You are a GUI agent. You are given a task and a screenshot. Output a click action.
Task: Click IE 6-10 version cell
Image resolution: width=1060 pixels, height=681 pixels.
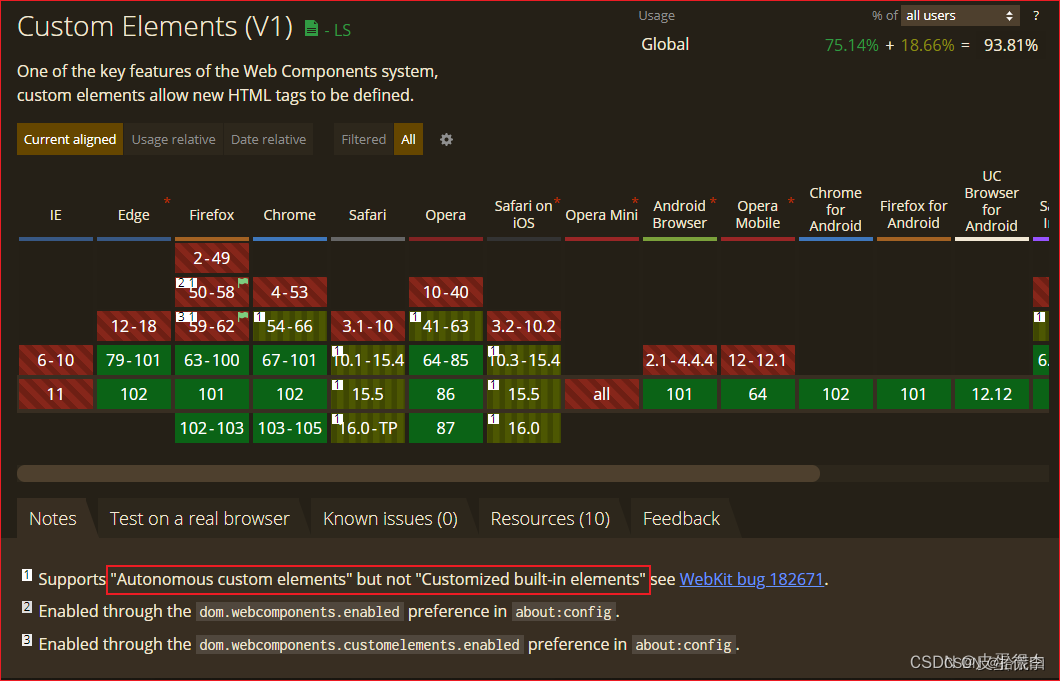pyautogui.click(x=55, y=360)
